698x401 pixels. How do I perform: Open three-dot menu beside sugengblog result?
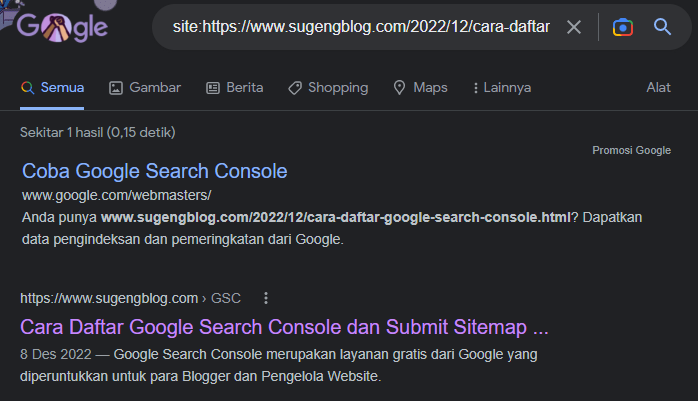click(266, 298)
